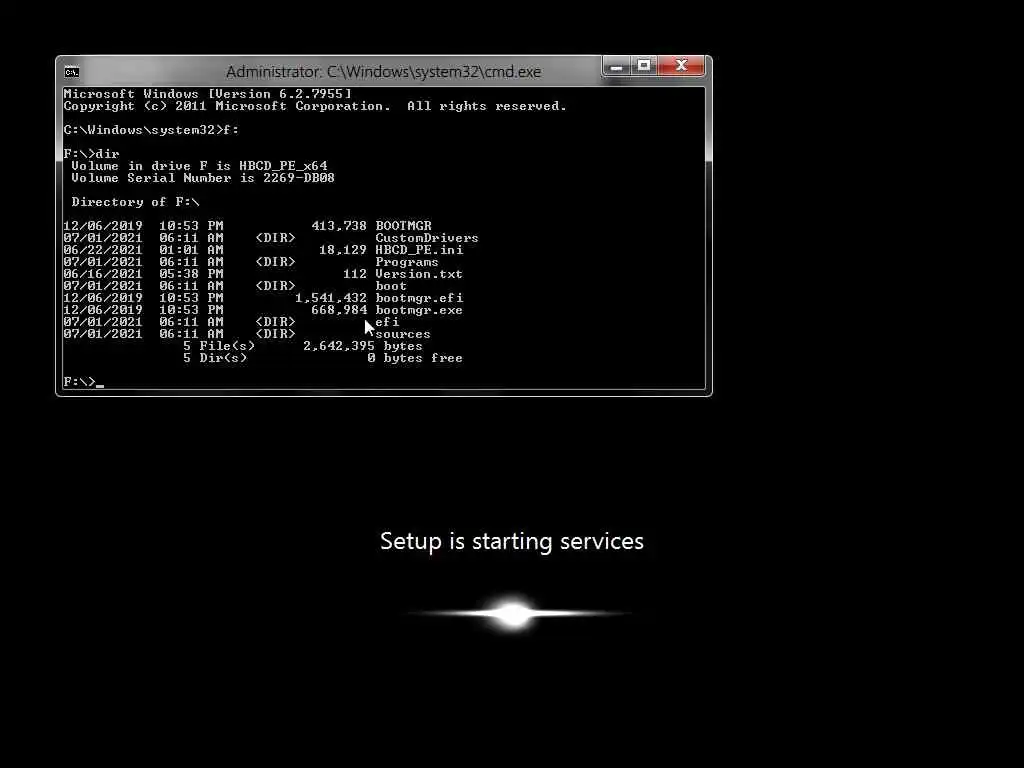Click the CustomDrivers directory entry
This screenshot has height=768, width=1024.
point(426,238)
